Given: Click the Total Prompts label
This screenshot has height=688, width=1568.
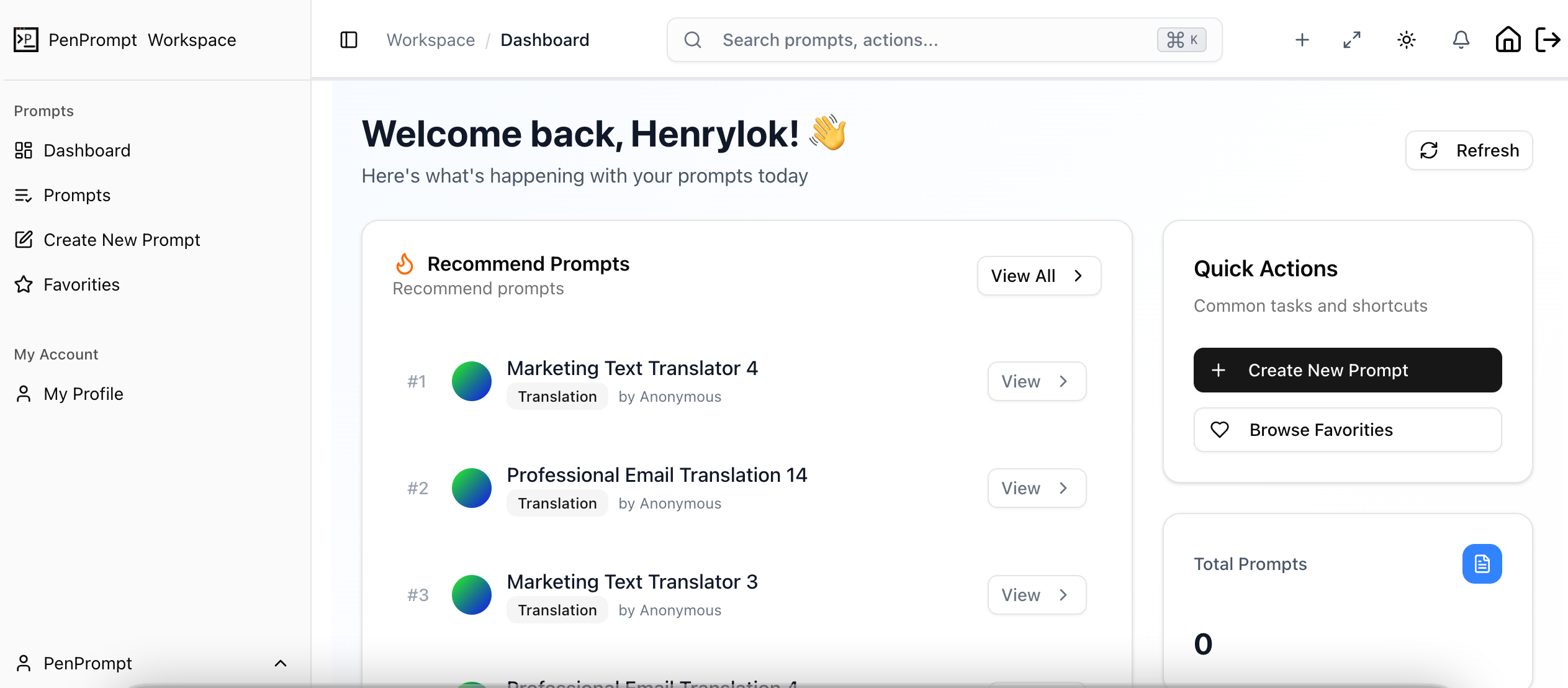Looking at the screenshot, I should click(x=1250, y=564).
